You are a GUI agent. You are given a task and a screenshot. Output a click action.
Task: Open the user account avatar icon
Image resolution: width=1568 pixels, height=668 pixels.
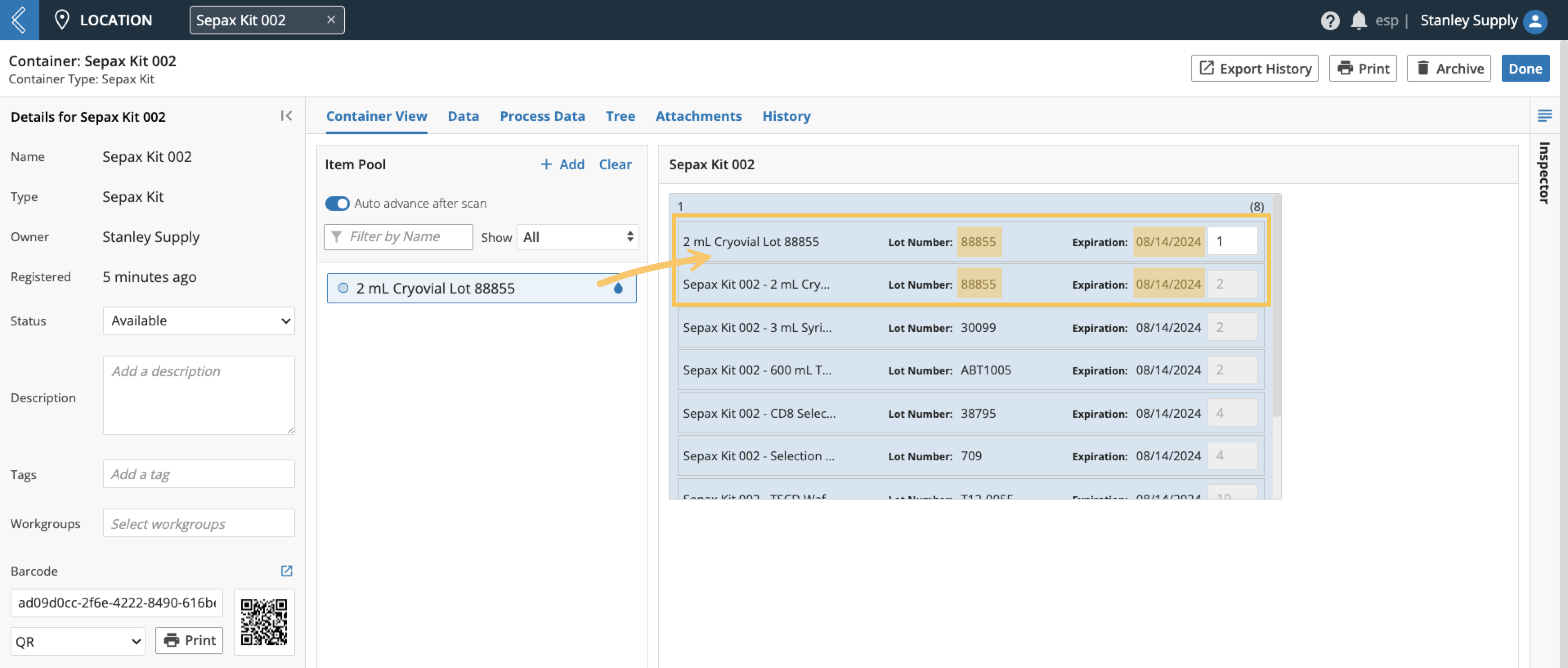(1534, 21)
